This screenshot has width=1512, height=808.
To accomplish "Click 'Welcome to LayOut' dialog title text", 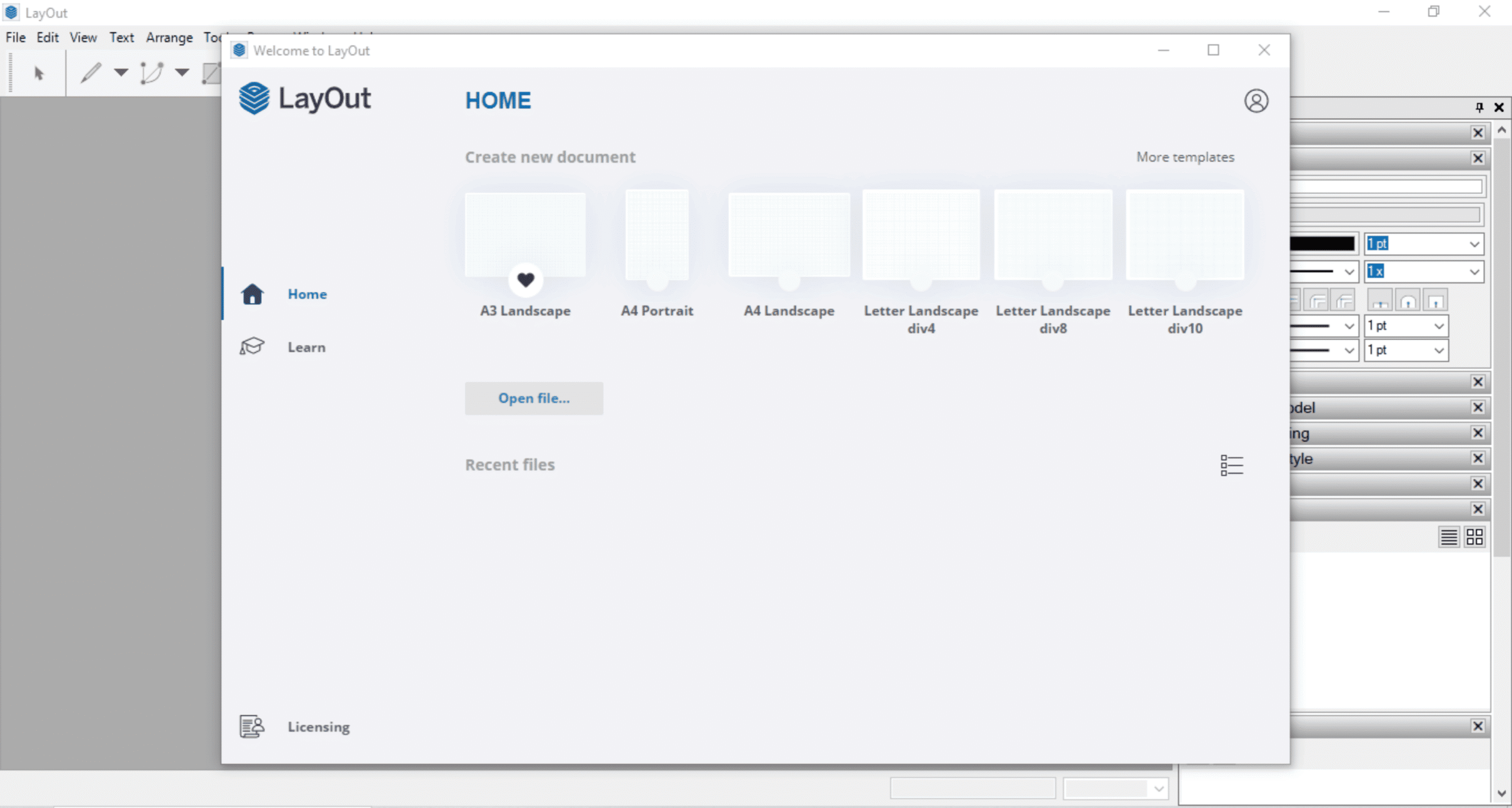I will (311, 51).
